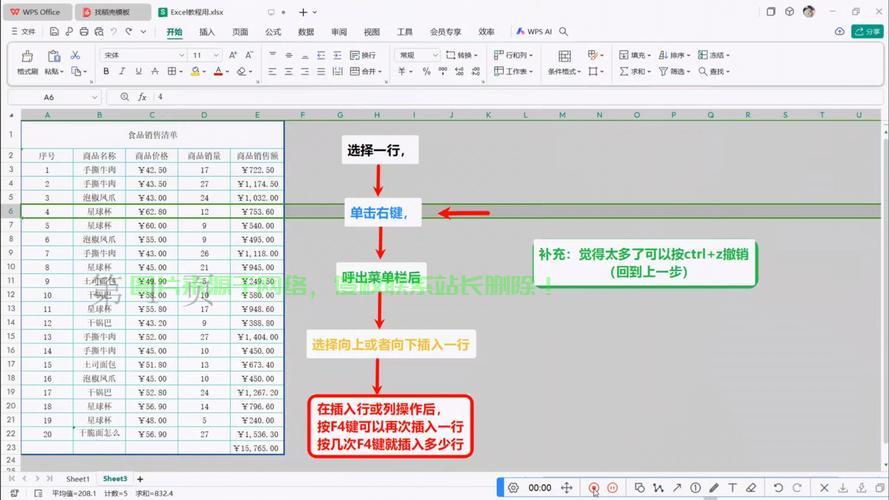Click the recording toolbar settings gear
This screenshot has width=889, height=500.
pyautogui.click(x=513, y=488)
